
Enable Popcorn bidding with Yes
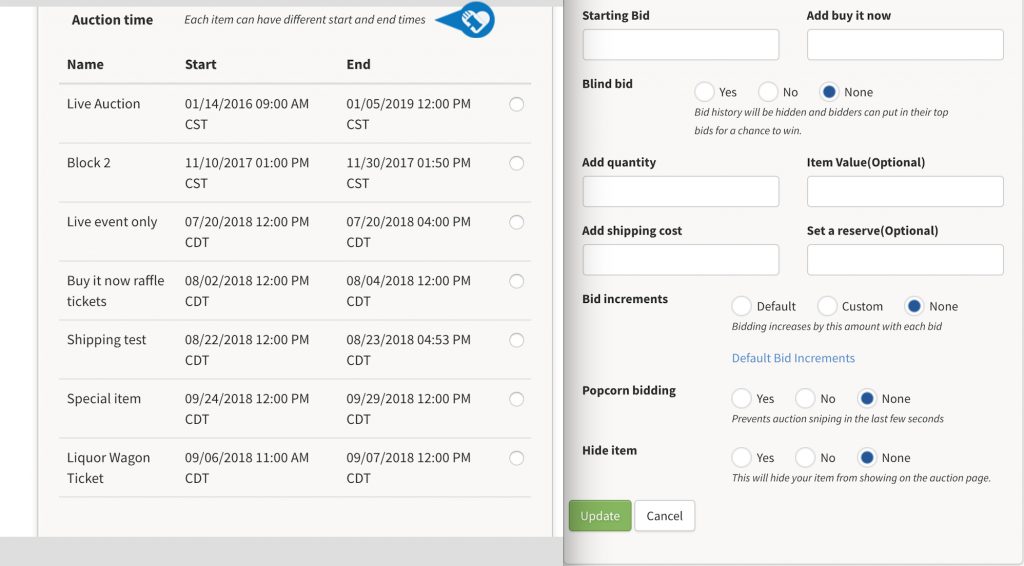click(741, 398)
